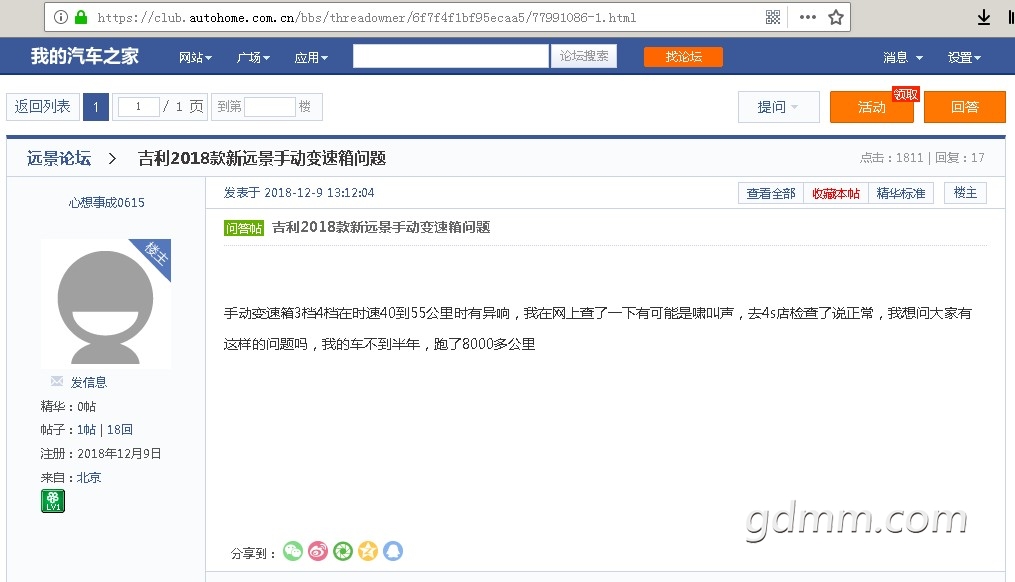This screenshot has height=582, width=1015.
Task: Open the 远景论坛 breadcrumb link
Action: pyautogui.click(x=59, y=159)
